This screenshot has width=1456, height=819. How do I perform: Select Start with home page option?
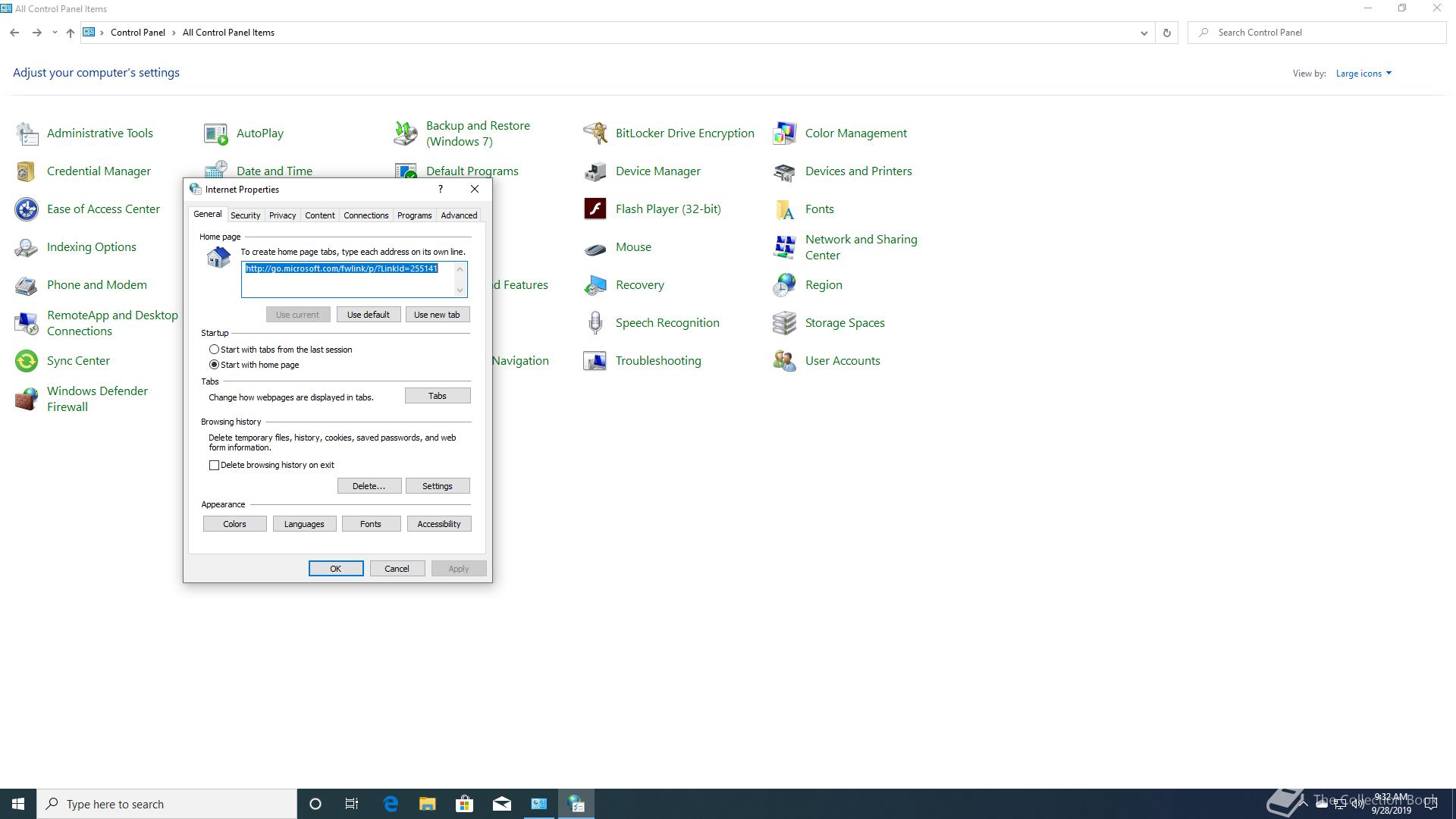pyautogui.click(x=215, y=365)
